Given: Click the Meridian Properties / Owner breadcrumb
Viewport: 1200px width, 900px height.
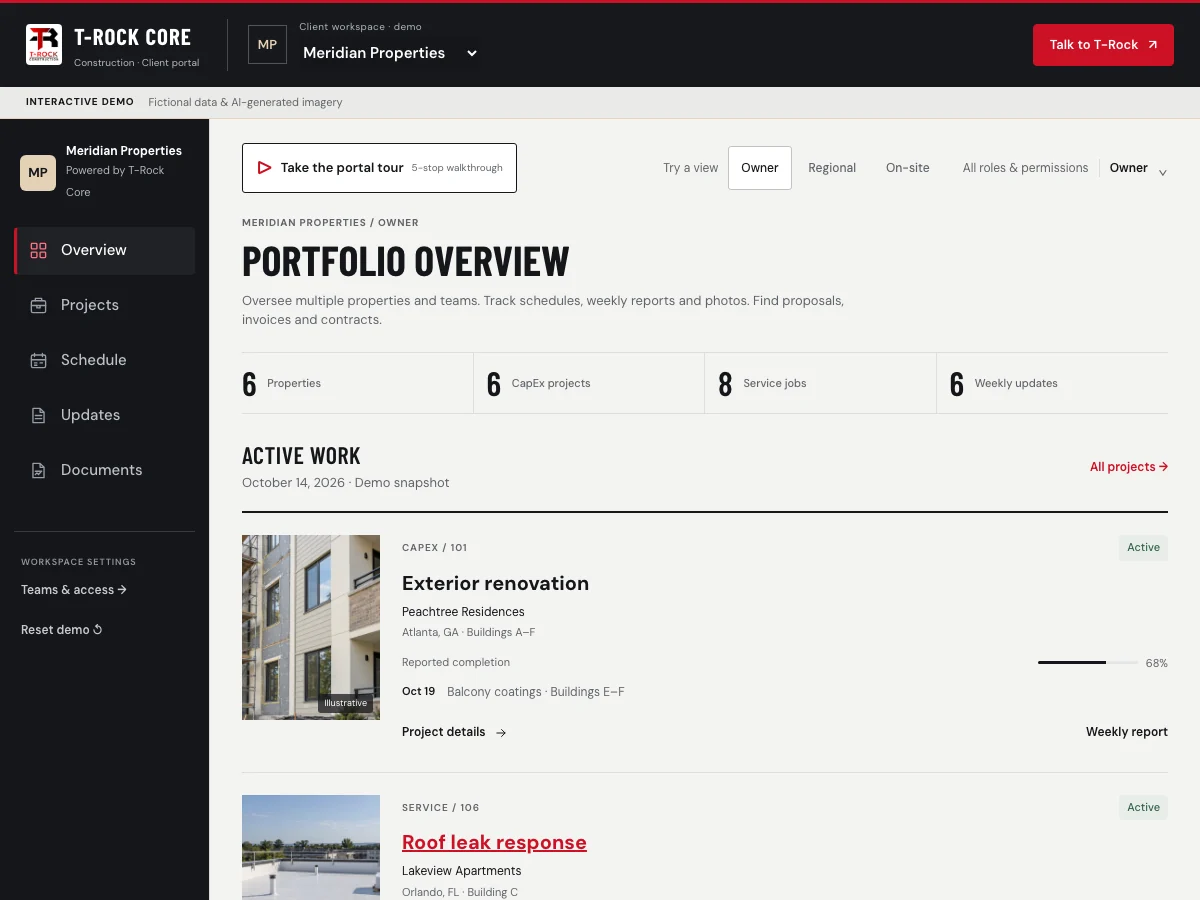Looking at the screenshot, I should [330, 223].
